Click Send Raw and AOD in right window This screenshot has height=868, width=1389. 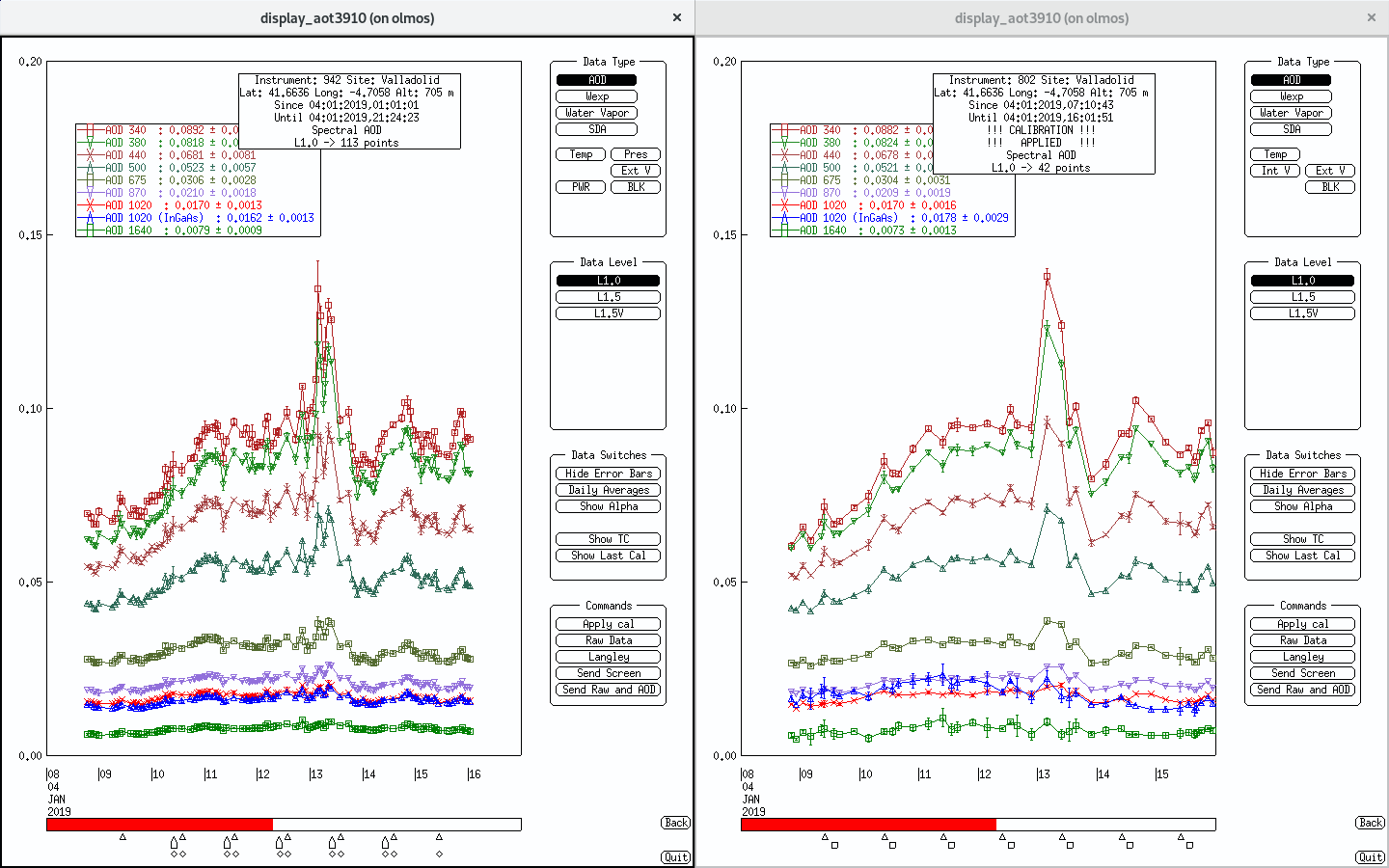click(1302, 690)
